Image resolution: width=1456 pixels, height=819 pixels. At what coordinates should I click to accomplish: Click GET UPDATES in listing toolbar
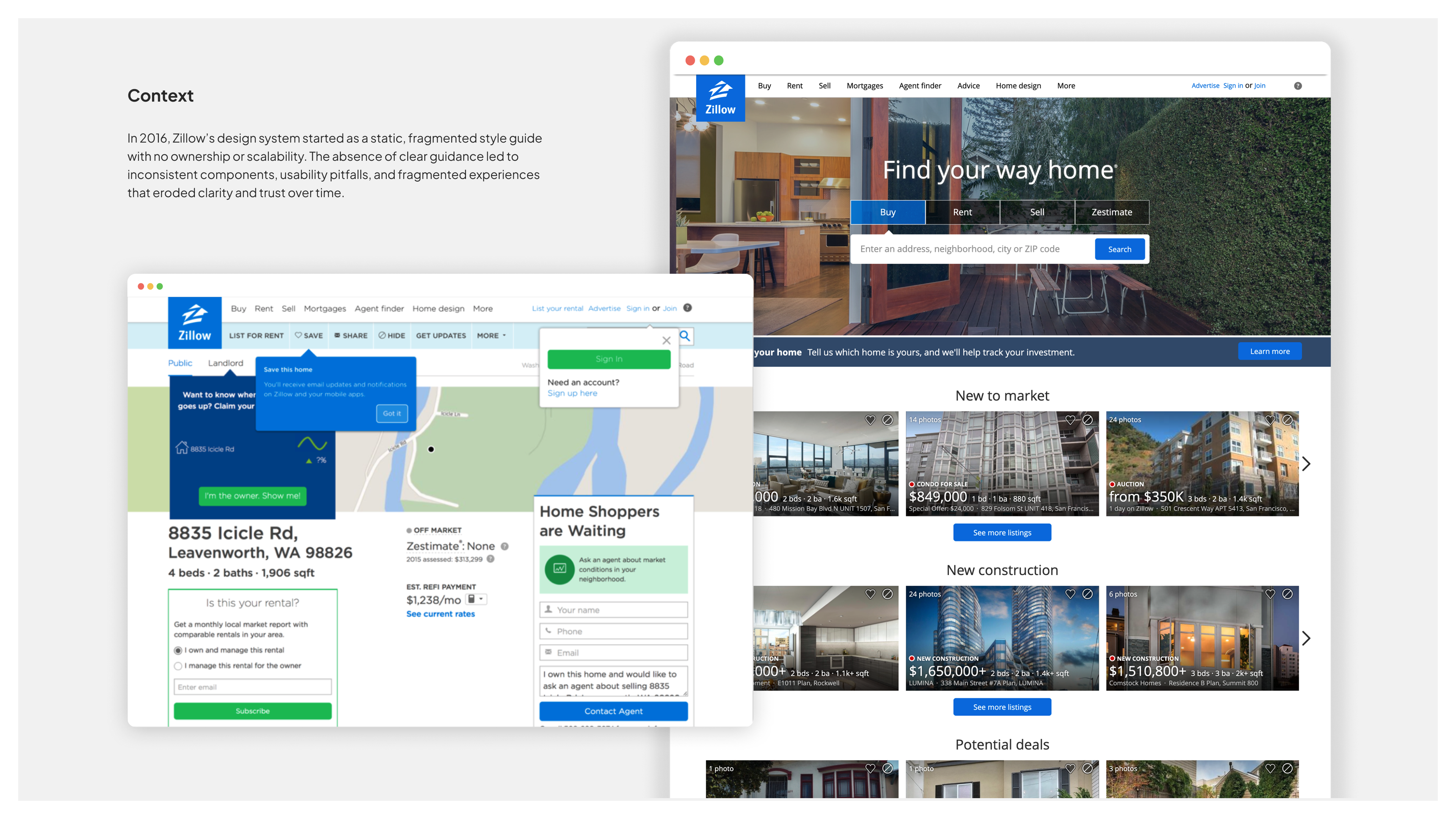441,335
